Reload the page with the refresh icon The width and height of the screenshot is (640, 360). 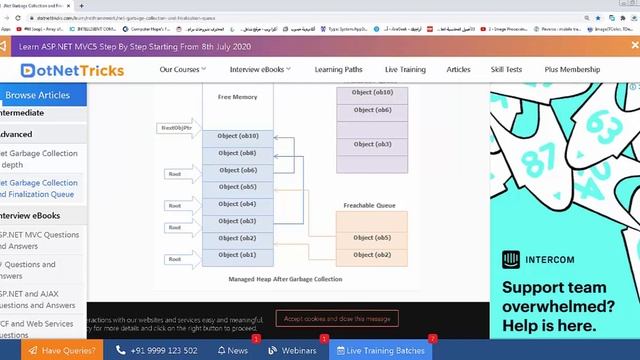point(18,18)
